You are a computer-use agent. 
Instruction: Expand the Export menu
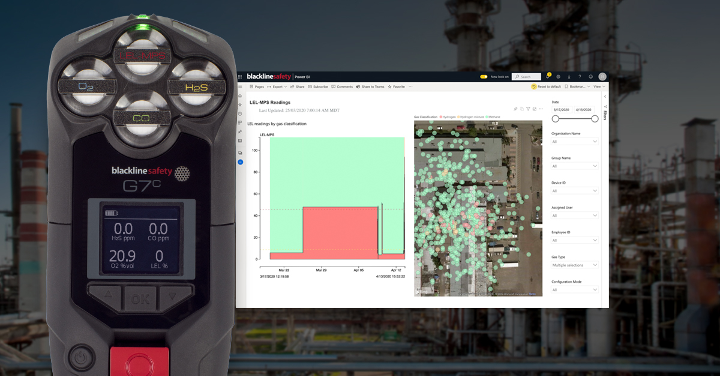pos(277,87)
